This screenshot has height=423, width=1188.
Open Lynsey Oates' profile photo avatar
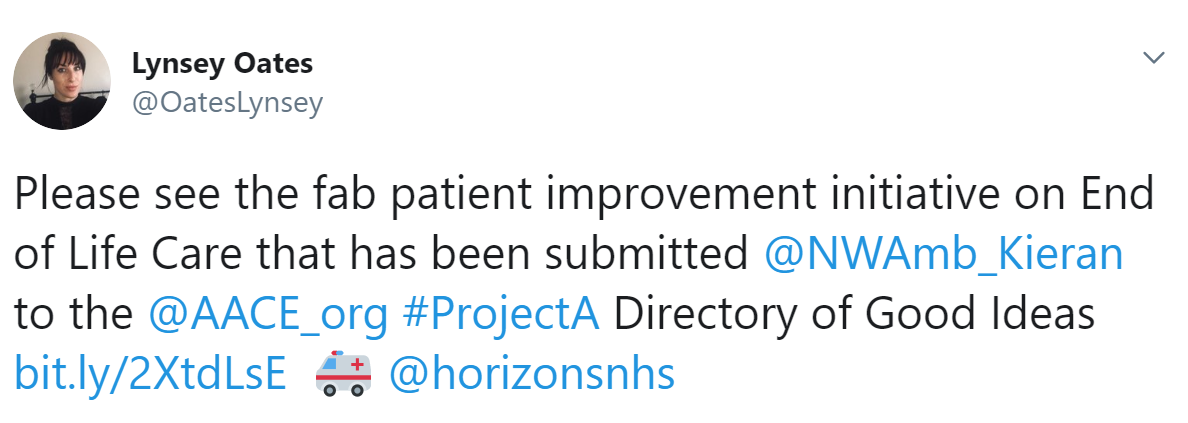click(62, 80)
